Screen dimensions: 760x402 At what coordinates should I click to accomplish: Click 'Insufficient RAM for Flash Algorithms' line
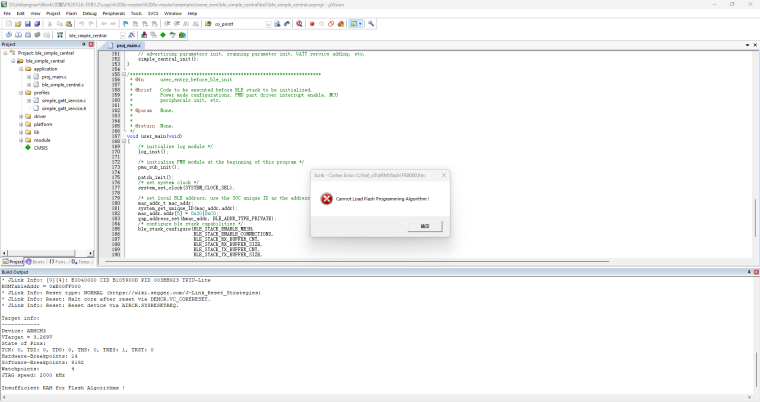tap(63, 388)
